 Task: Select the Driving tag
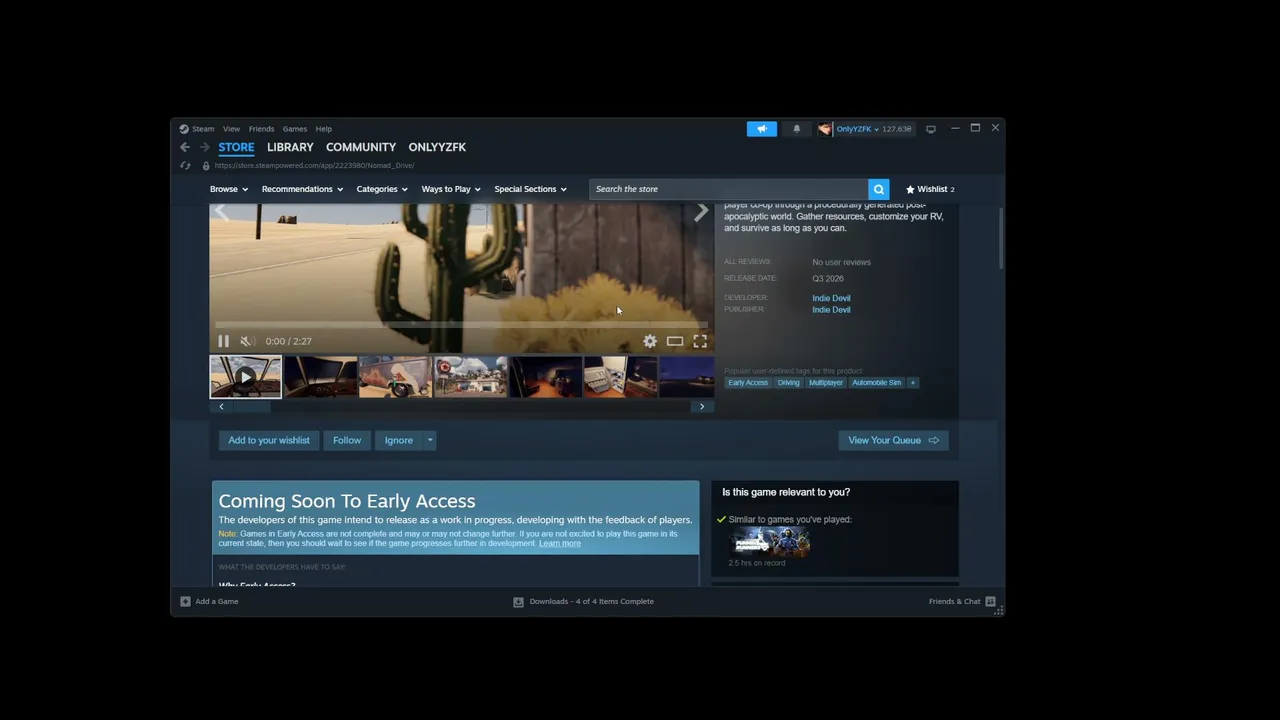coord(789,383)
